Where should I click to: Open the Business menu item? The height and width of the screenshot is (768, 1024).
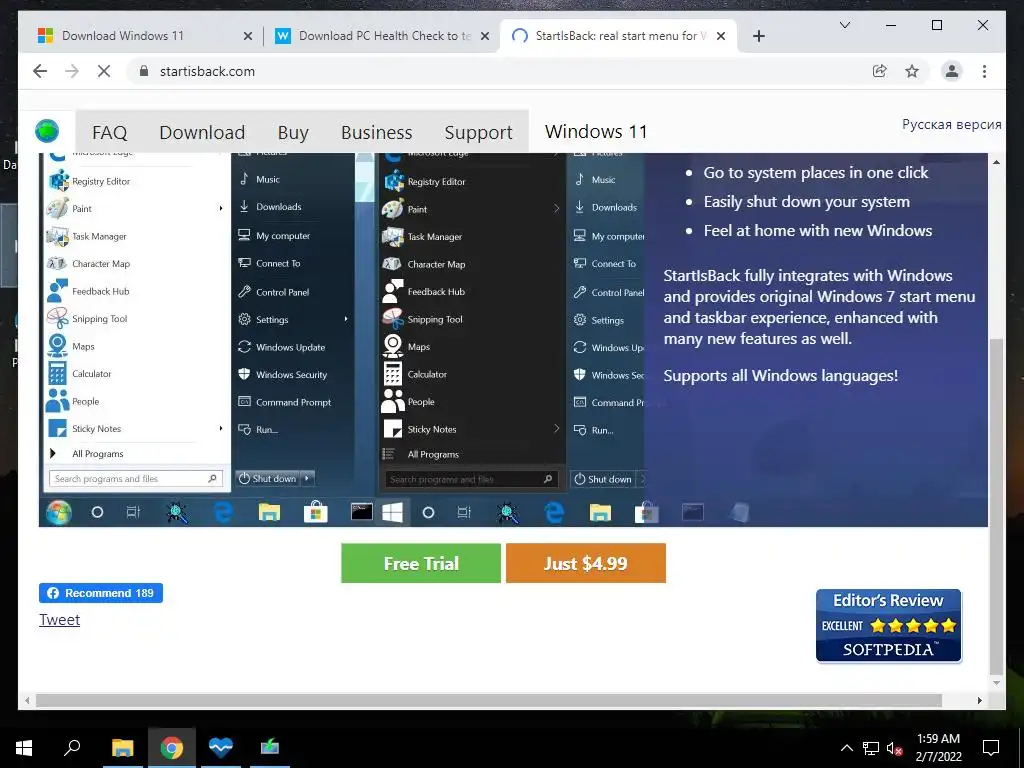pyautogui.click(x=376, y=132)
